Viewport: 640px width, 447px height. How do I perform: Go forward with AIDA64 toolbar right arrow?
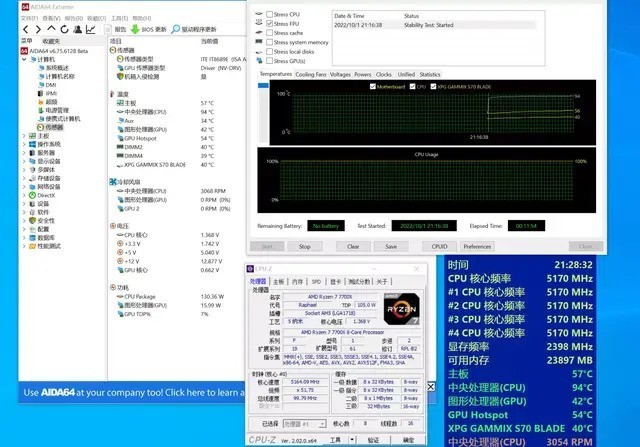pos(38,29)
